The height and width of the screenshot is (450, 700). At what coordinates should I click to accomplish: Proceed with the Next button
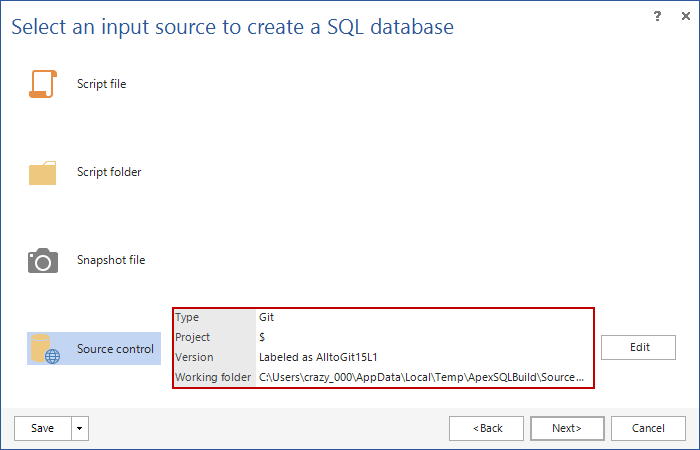pos(567,428)
